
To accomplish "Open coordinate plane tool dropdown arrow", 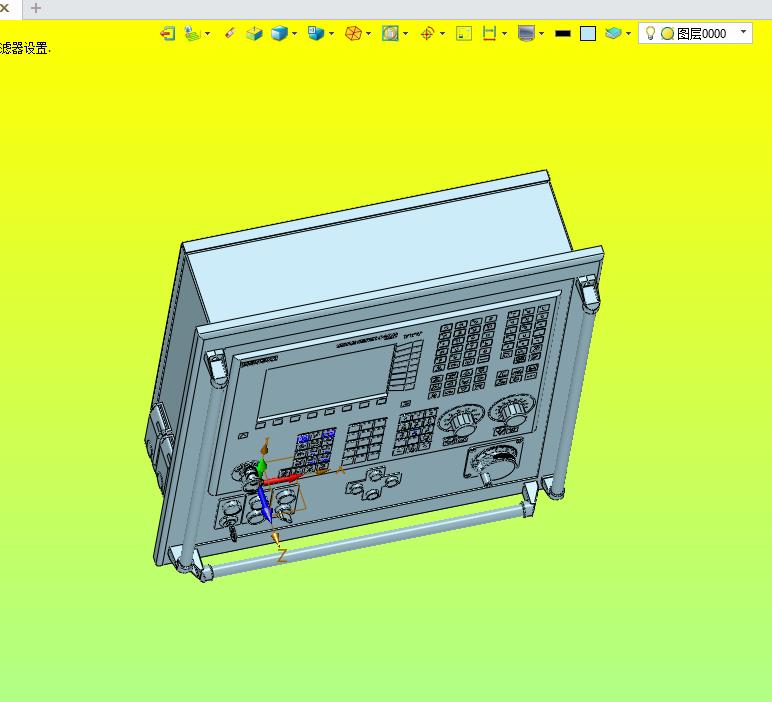I will (x=207, y=33).
